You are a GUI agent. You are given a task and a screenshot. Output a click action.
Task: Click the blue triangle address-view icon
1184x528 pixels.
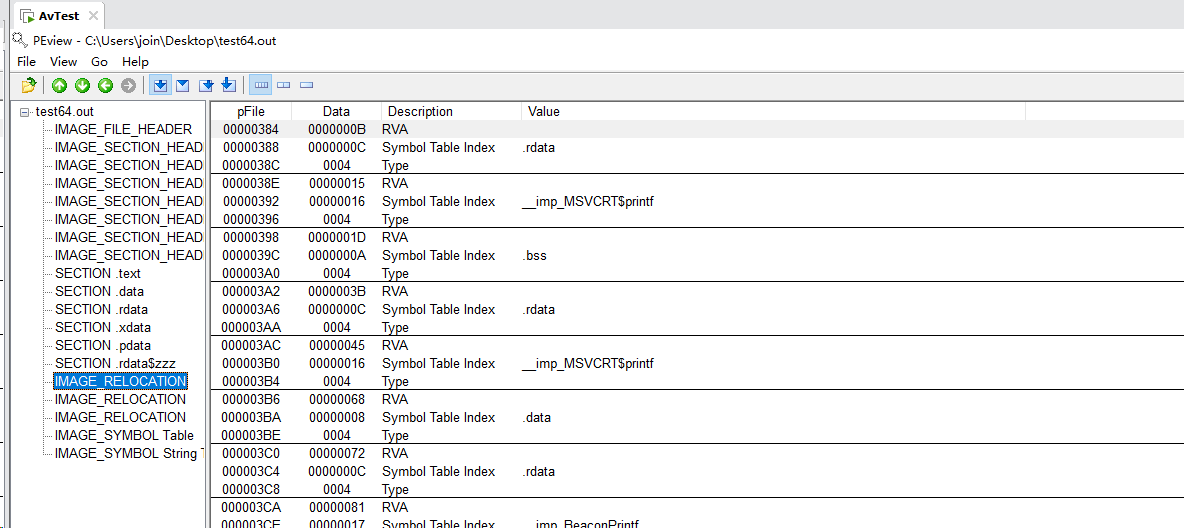pos(183,85)
